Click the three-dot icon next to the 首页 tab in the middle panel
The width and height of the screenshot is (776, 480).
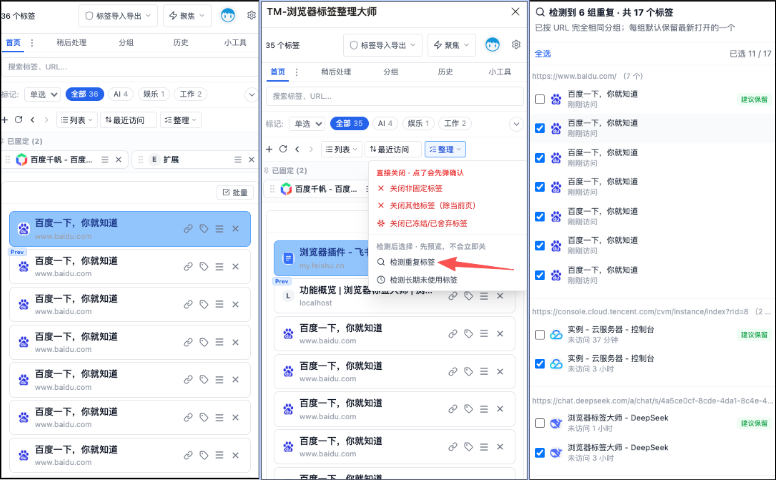click(296, 72)
